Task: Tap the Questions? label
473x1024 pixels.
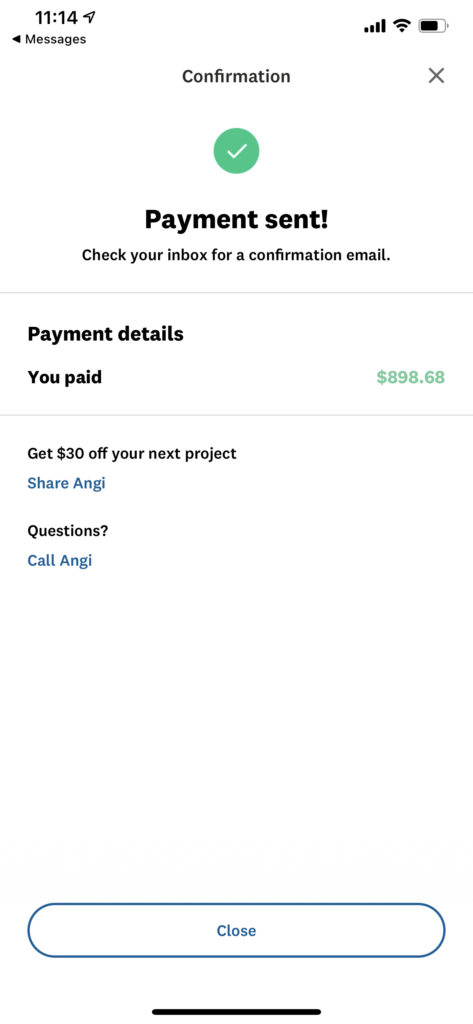Action: (68, 531)
